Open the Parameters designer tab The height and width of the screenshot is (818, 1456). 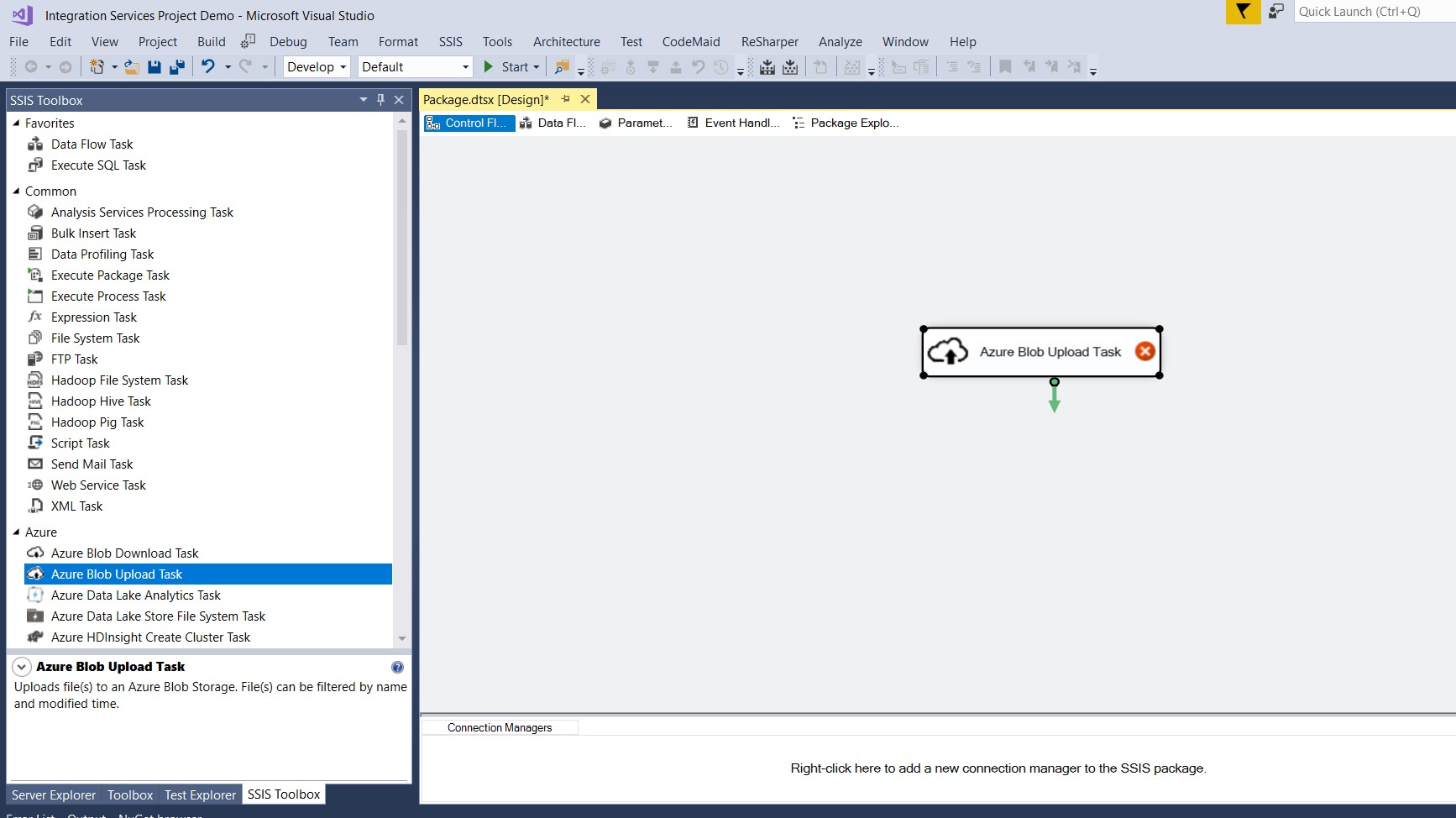[x=636, y=123]
